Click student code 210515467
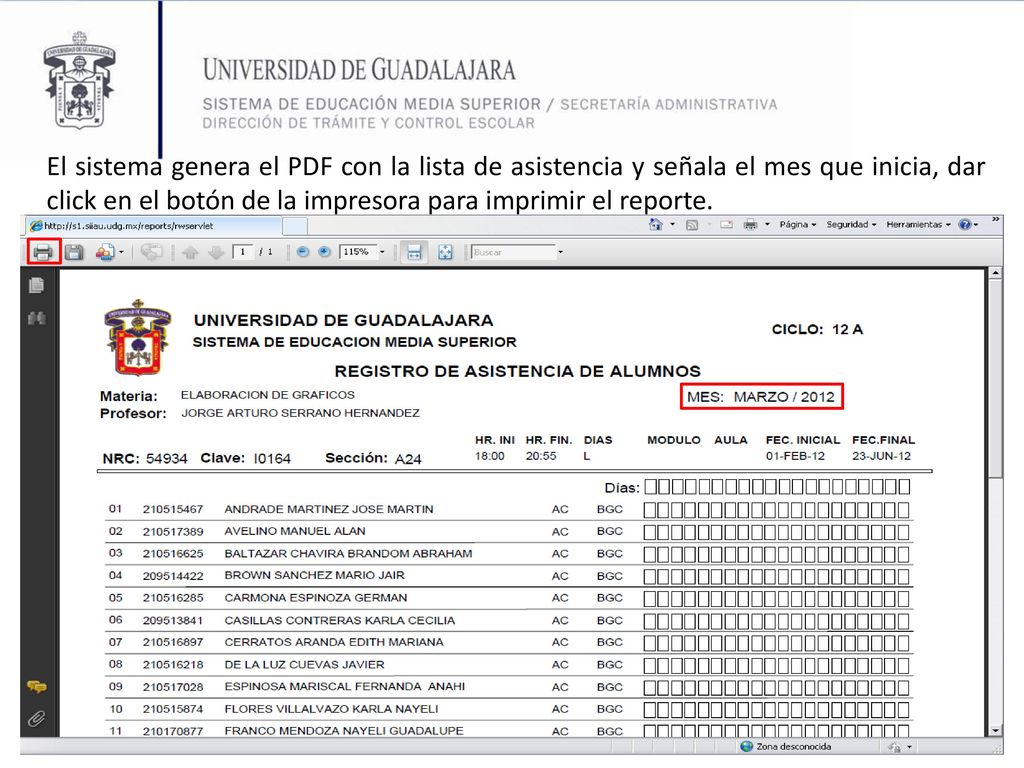This screenshot has width=1024, height=768. [x=173, y=509]
